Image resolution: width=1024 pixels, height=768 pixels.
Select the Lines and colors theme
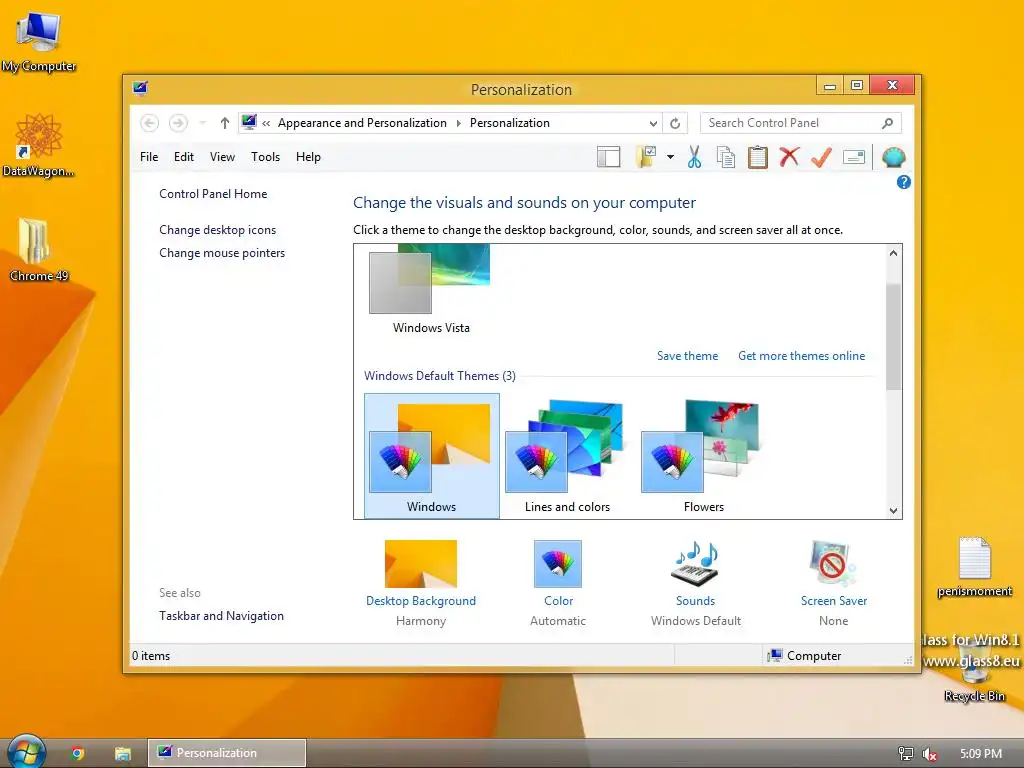(x=567, y=456)
